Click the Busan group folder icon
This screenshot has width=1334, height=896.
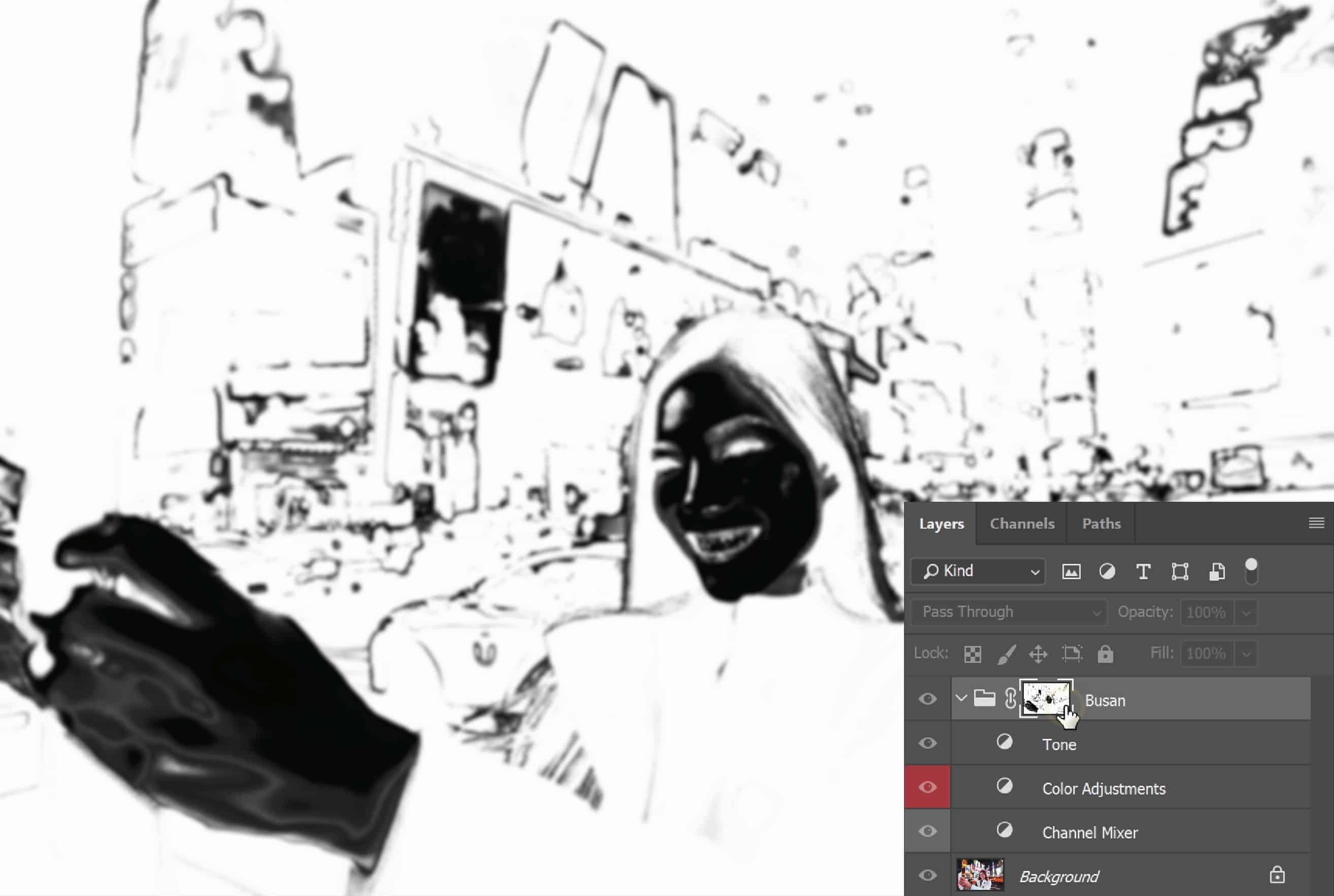(984, 698)
